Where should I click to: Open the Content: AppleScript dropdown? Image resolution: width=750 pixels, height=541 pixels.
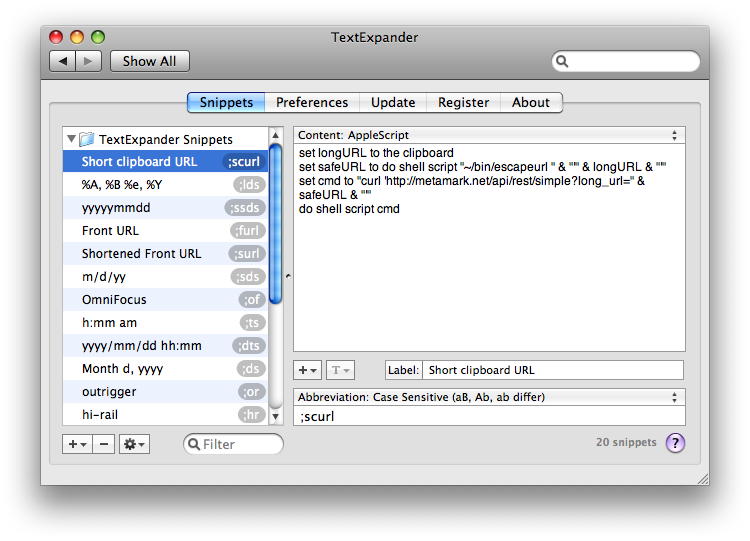(x=489, y=135)
